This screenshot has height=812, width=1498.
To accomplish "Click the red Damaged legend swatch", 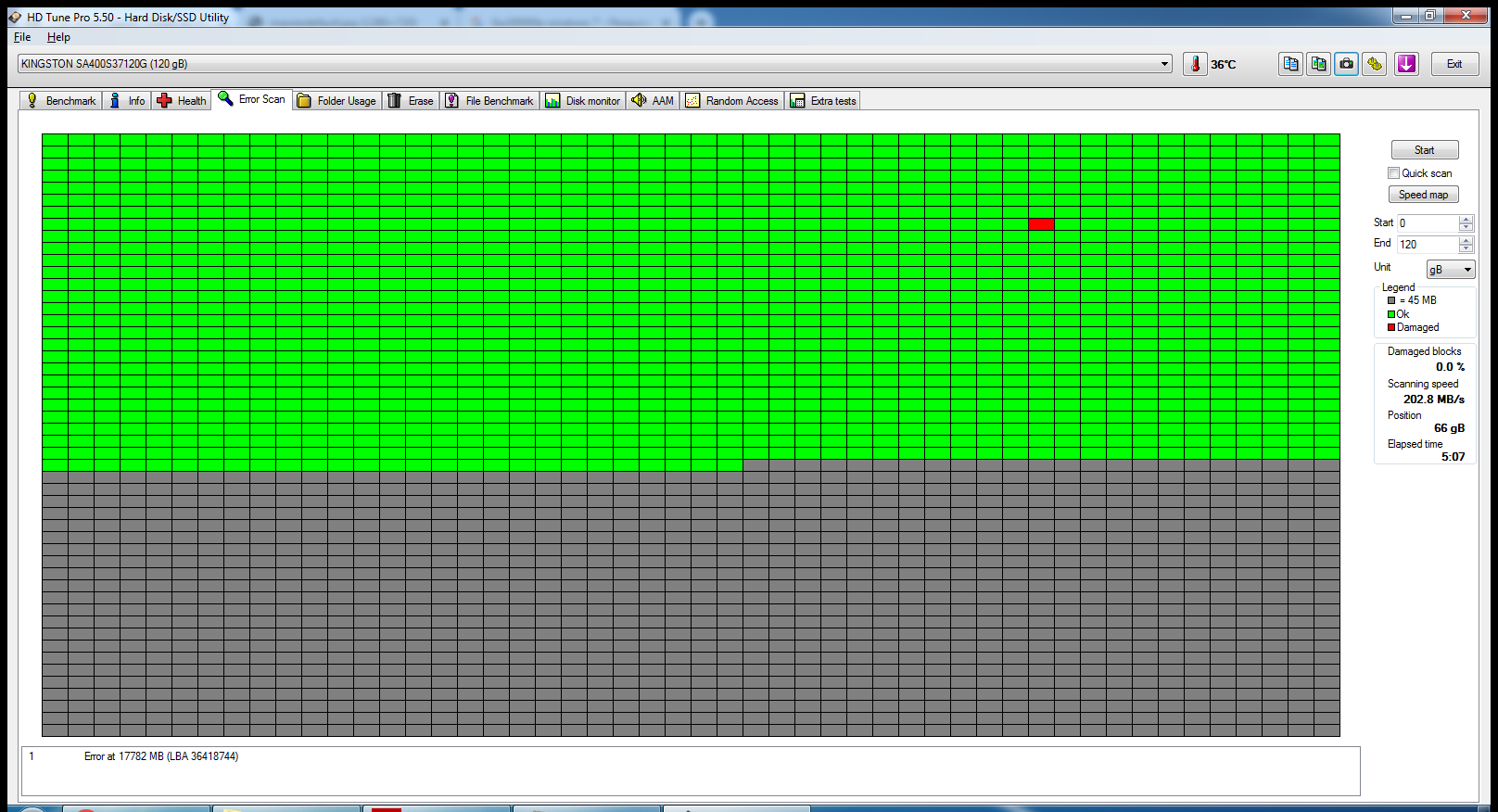I will 1391,327.
